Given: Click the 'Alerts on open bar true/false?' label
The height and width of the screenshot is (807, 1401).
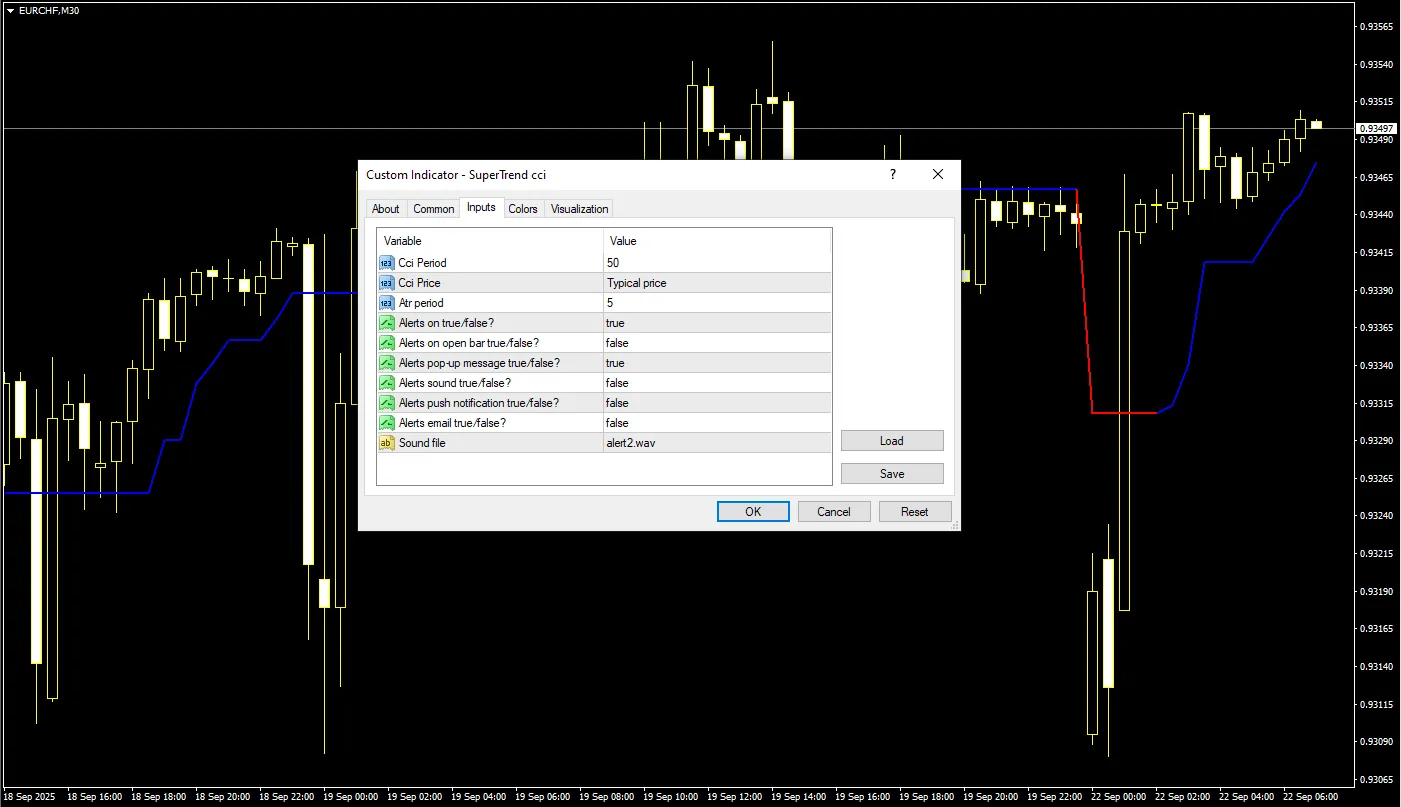Looking at the screenshot, I should pyautogui.click(x=469, y=343).
